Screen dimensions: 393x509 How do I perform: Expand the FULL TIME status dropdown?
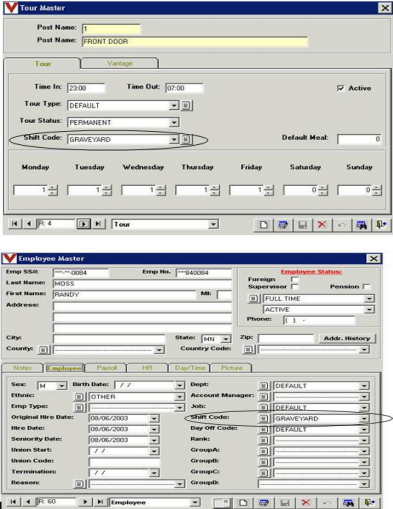tap(369, 298)
